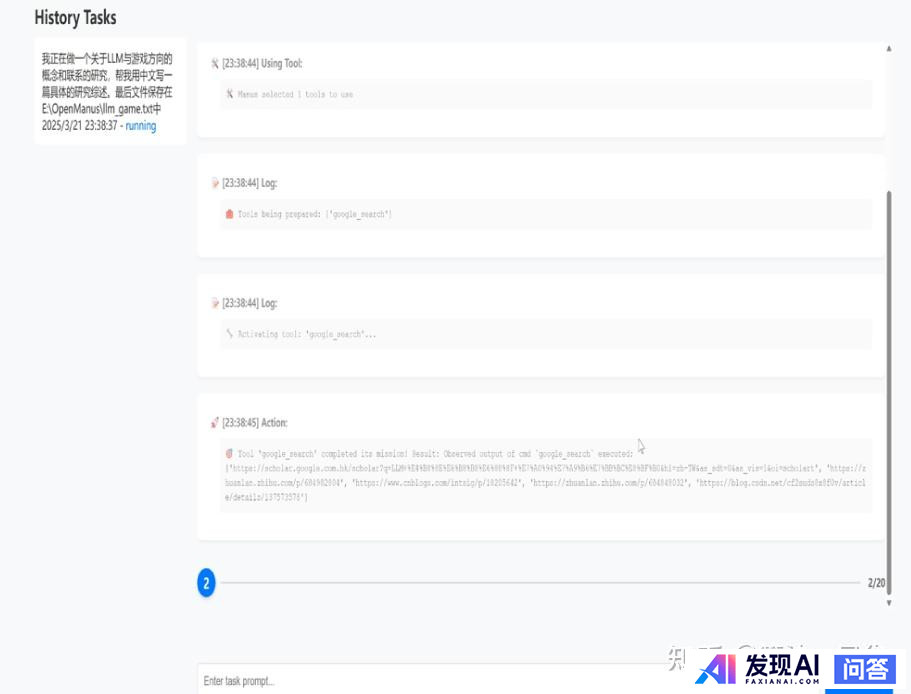Click '[23:38:44] Using Tool:' header

tap(262, 63)
